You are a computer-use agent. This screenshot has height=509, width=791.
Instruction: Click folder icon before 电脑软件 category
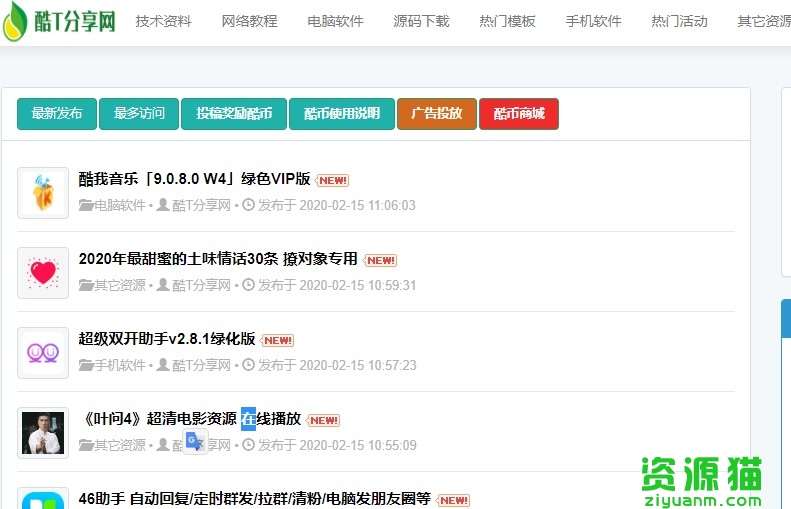[x=86, y=205]
